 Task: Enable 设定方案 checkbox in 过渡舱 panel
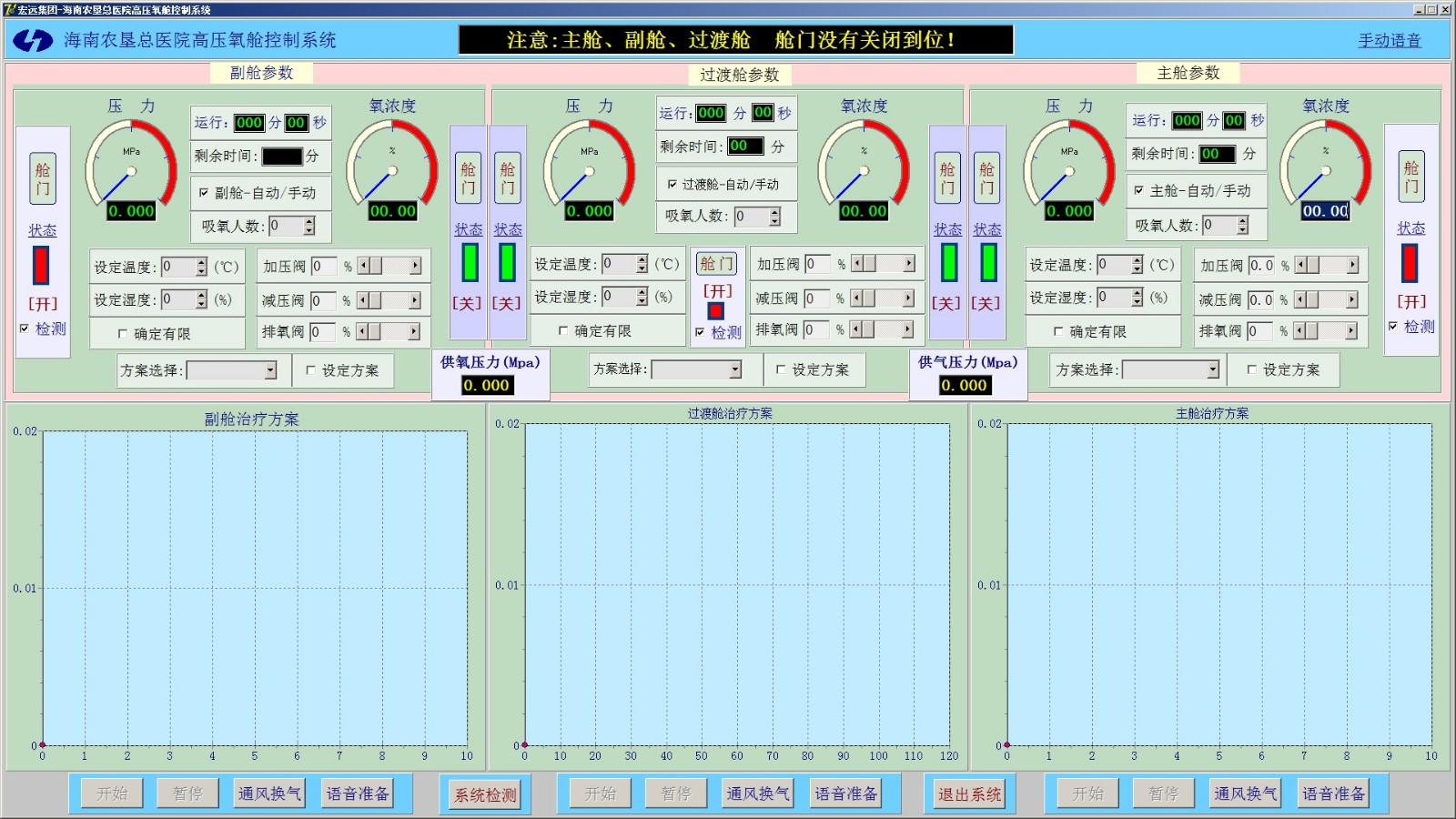(781, 369)
